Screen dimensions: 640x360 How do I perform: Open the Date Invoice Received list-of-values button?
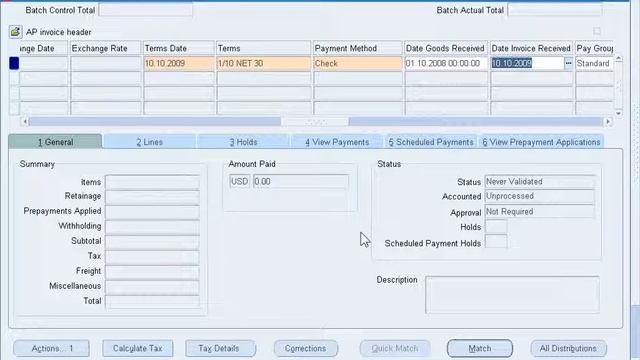click(568, 63)
